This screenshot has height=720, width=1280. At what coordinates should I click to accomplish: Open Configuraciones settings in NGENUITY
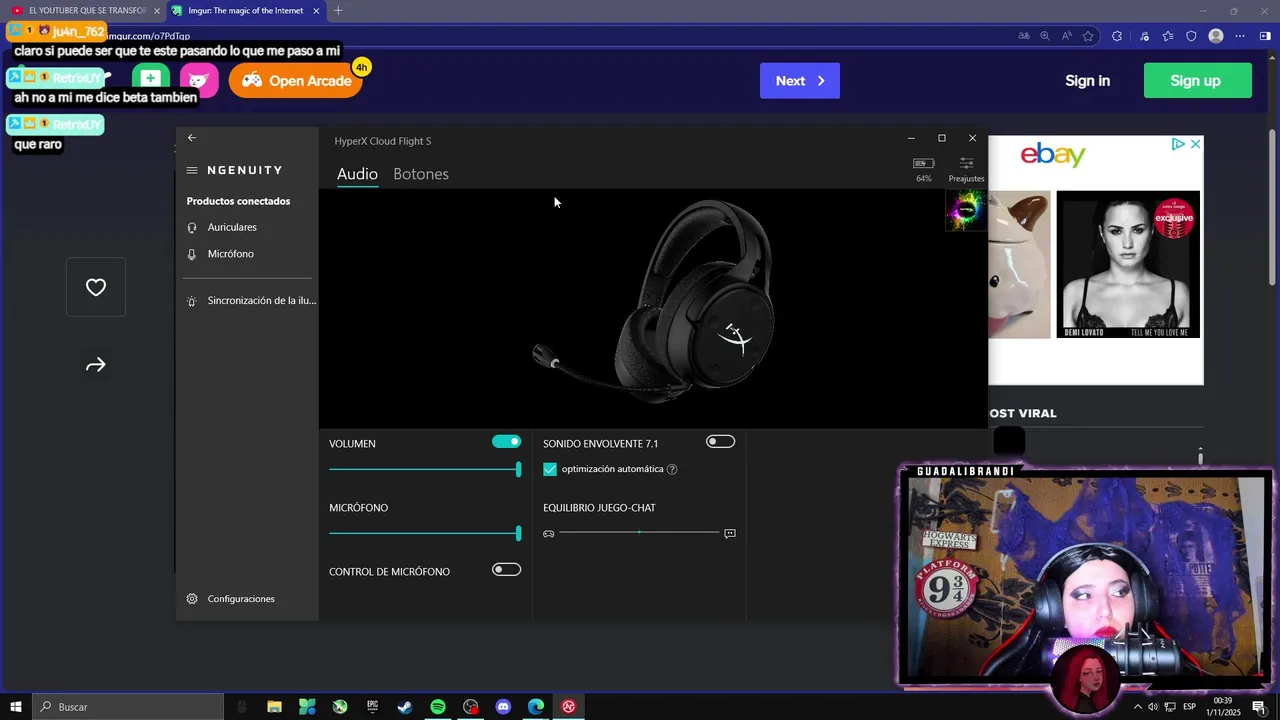[x=231, y=599]
